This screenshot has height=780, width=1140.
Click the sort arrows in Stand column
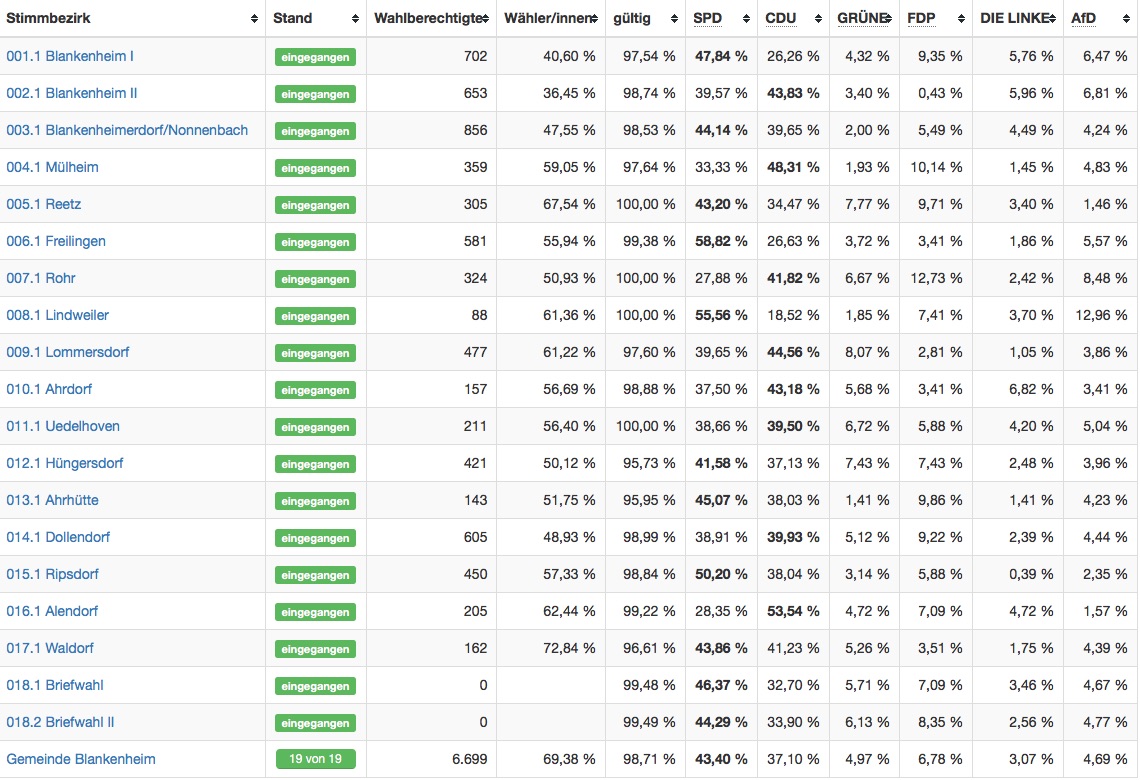[x=355, y=19]
